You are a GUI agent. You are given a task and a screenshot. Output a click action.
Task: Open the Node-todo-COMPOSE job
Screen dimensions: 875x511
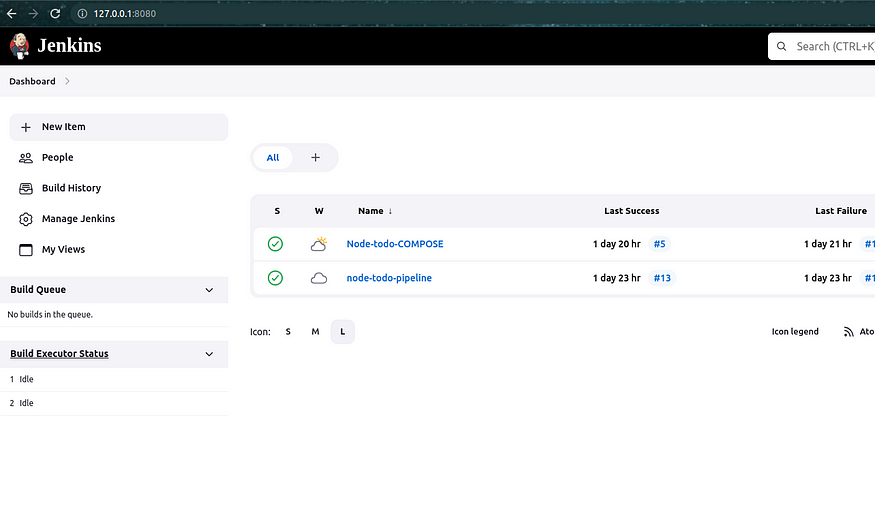coord(395,244)
